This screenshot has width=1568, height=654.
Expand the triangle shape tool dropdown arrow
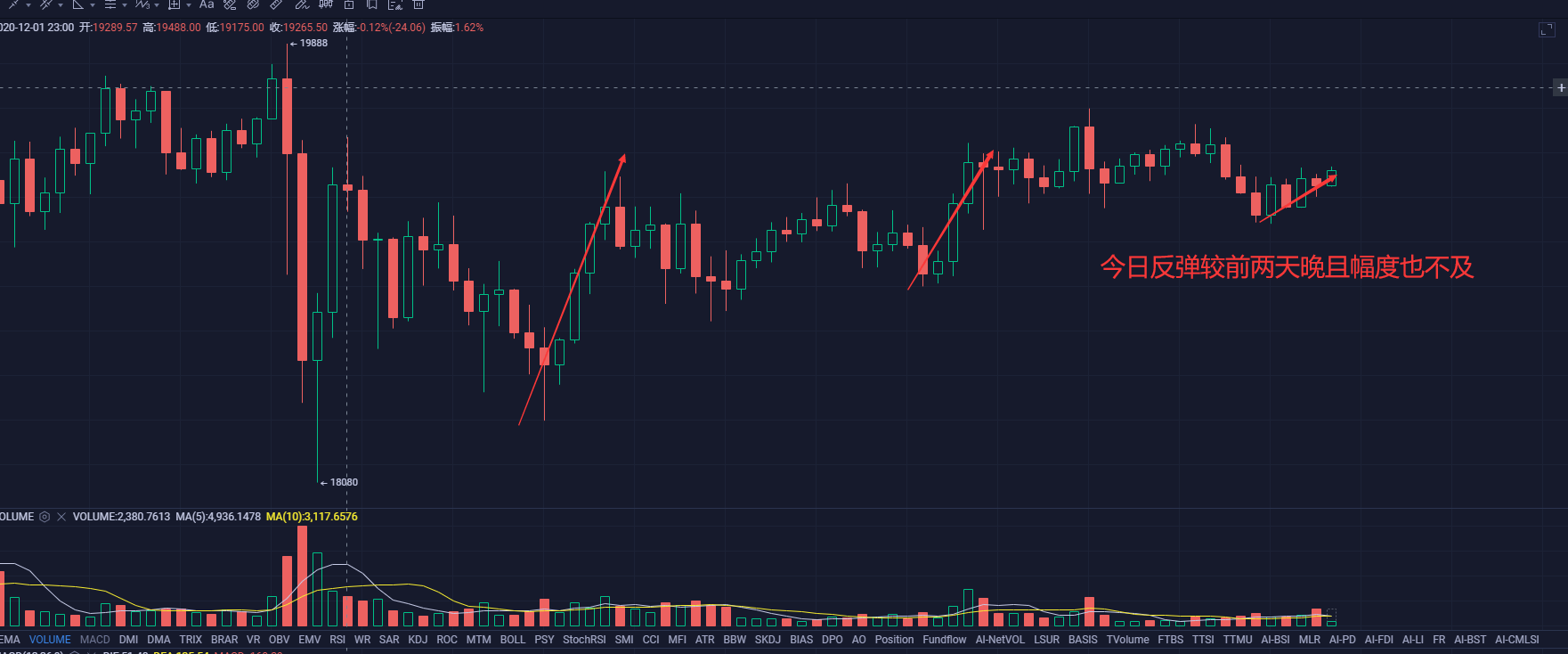[x=93, y=5]
